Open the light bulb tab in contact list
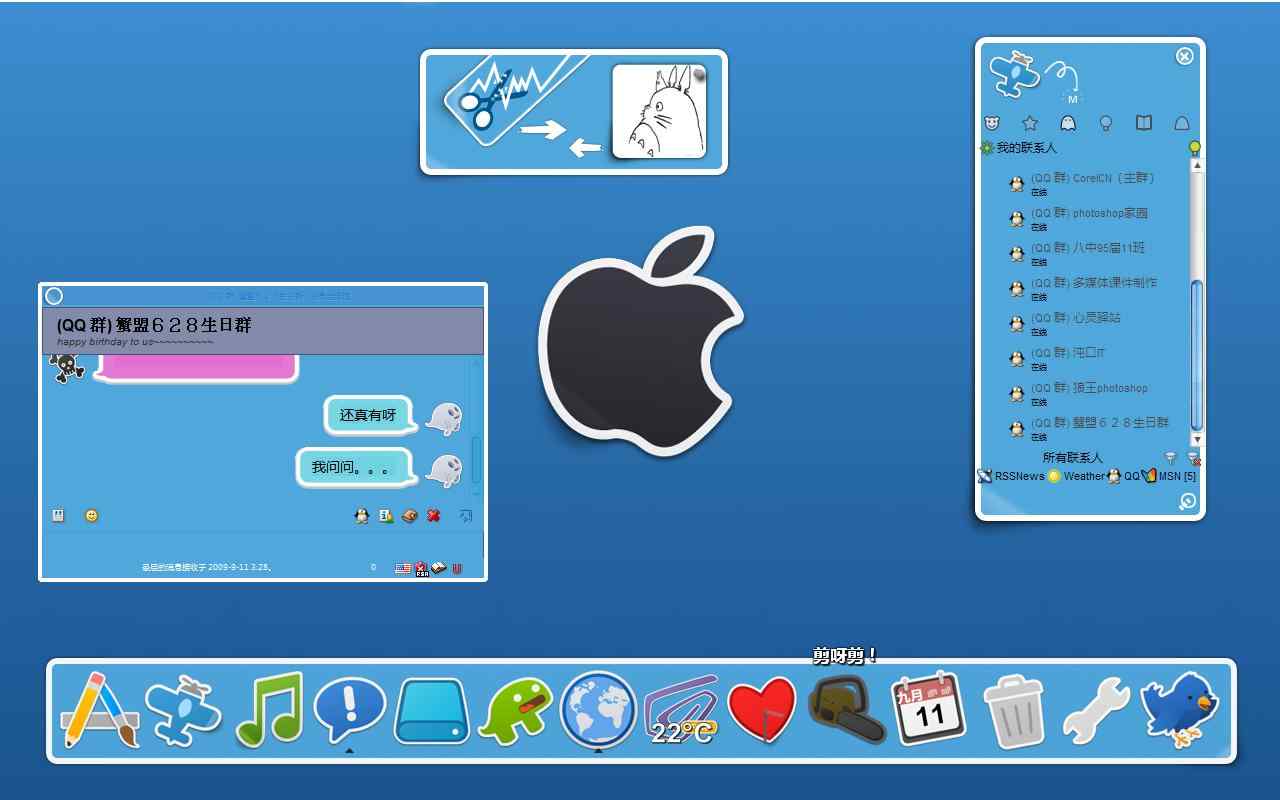Screen dimensions: 1280x800 point(1106,123)
